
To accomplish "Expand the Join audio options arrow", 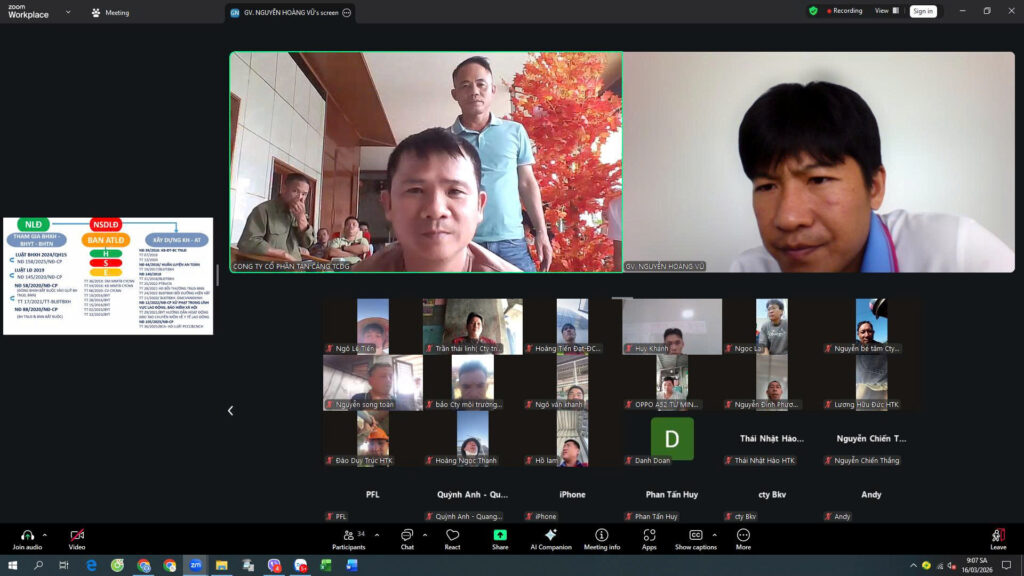I will click(x=45, y=535).
